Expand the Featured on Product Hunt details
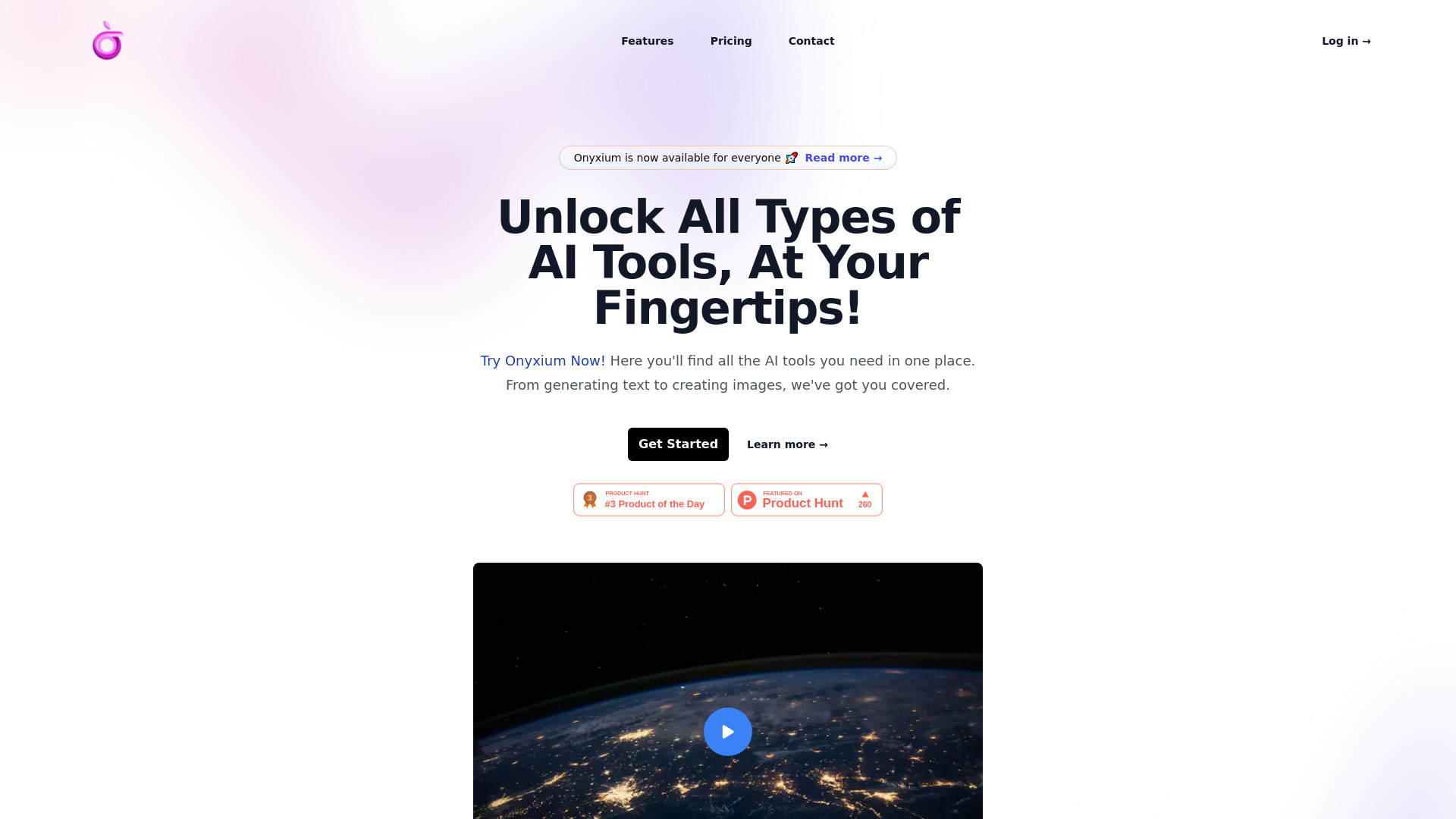 coord(807,499)
